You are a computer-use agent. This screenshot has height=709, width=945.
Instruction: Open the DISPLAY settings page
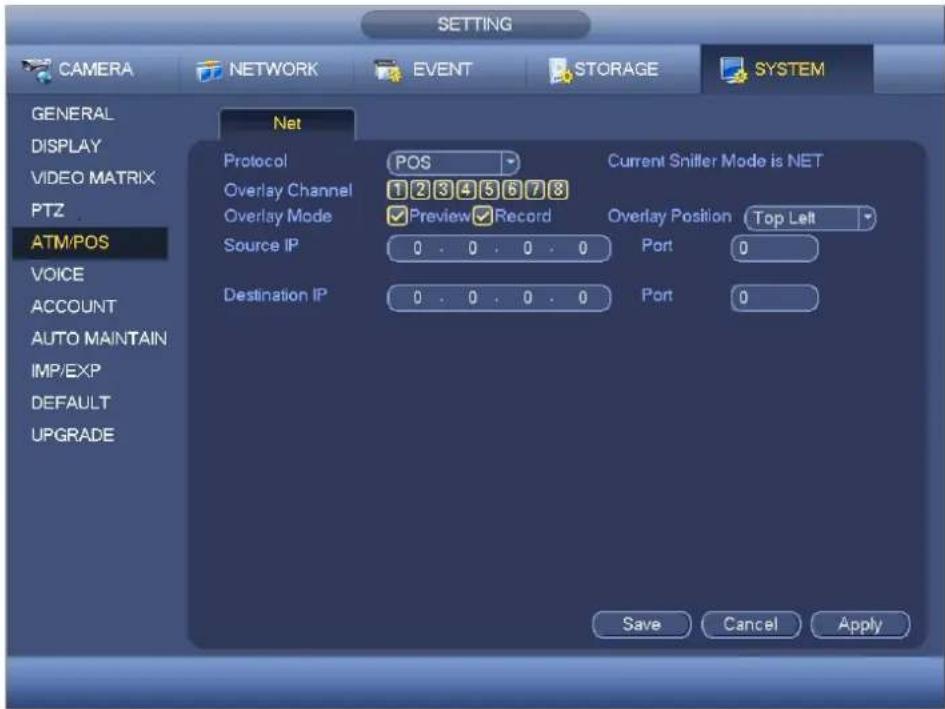(66, 146)
